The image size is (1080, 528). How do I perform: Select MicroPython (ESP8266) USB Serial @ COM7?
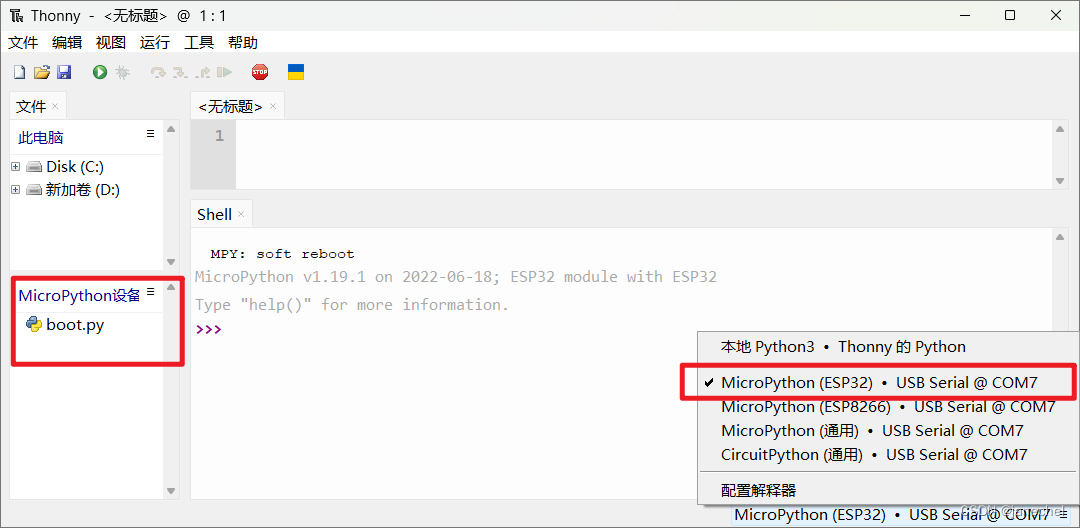888,406
